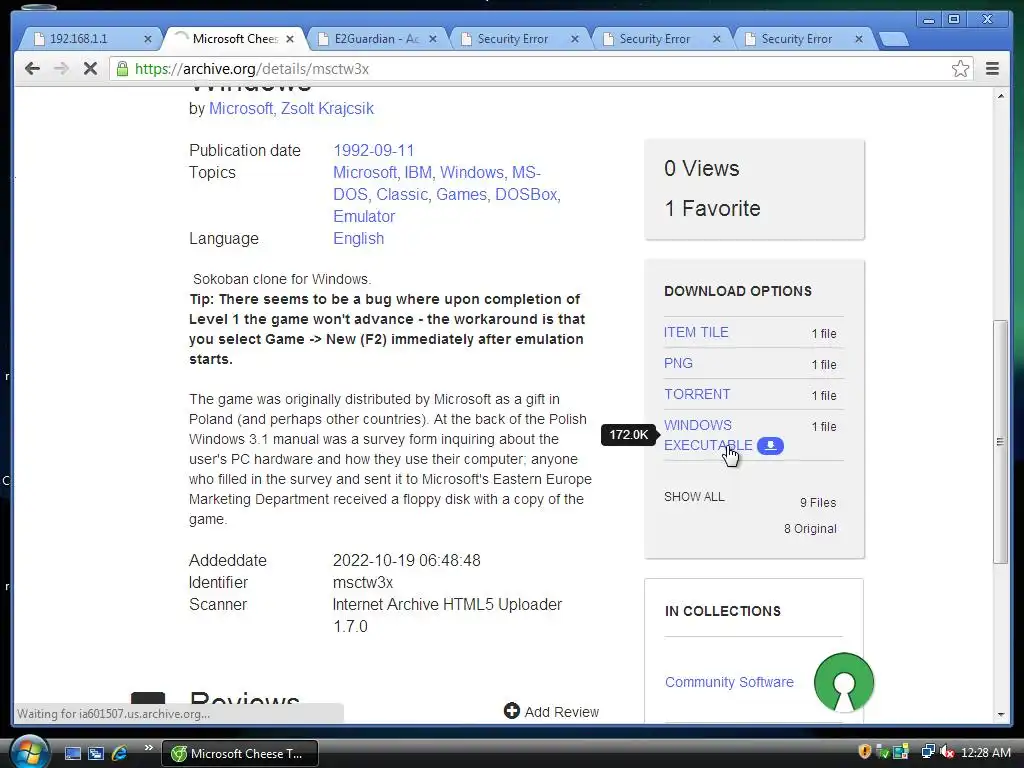Open the Classic topic link
This screenshot has width=1024, height=768.
[x=403, y=195]
